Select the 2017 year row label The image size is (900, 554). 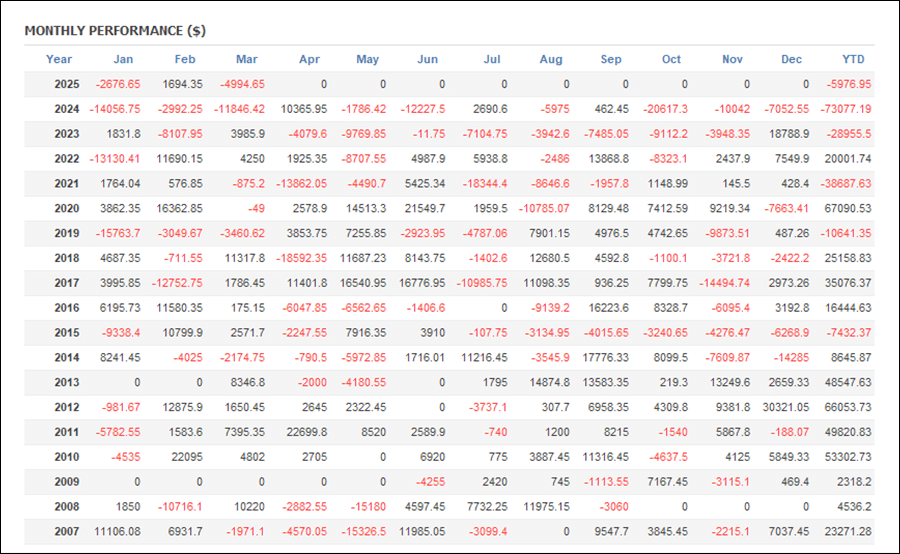(x=67, y=283)
